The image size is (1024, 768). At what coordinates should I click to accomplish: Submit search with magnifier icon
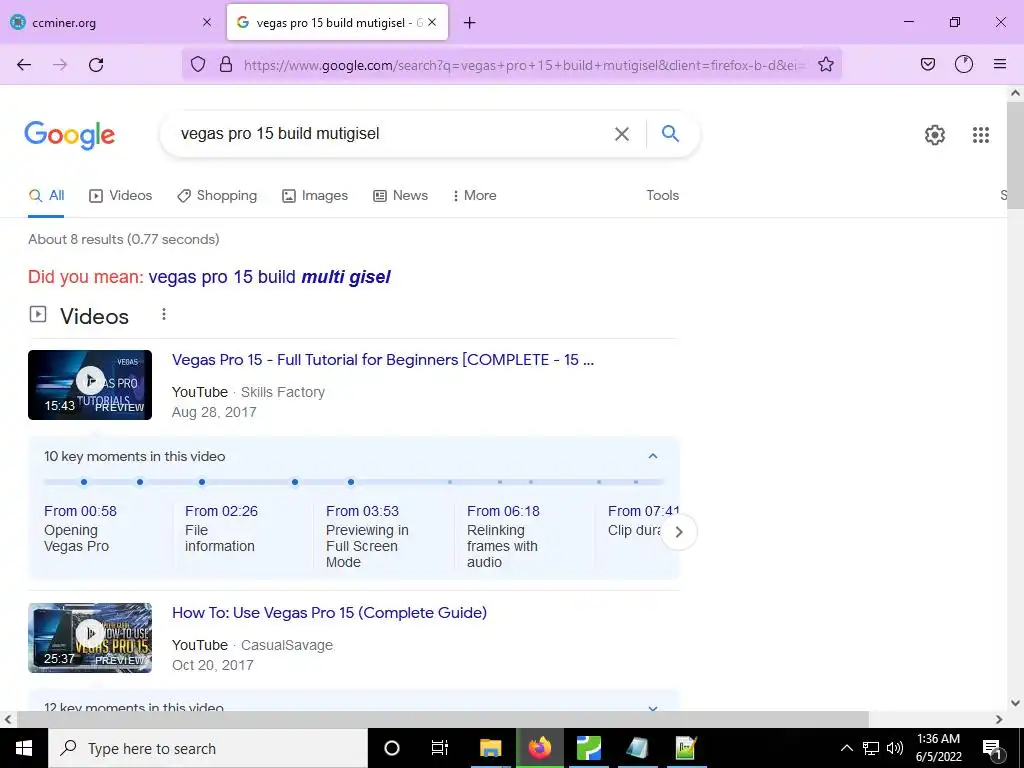pyautogui.click(x=670, y=133)
